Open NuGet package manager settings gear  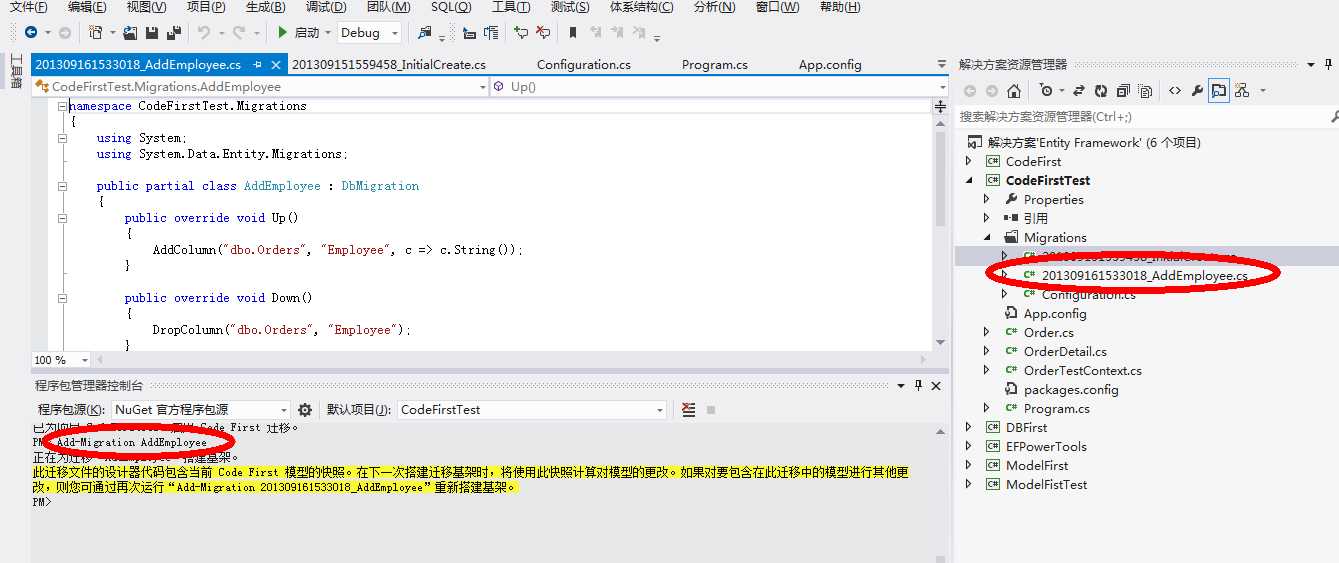click(305, 409)
